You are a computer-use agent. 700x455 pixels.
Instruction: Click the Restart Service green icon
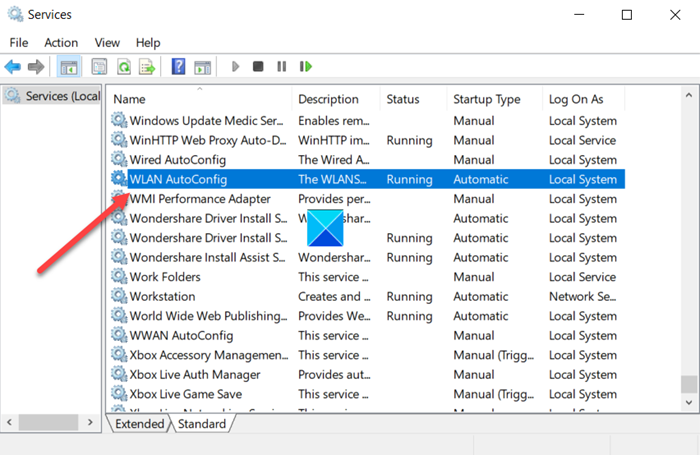point(306,67)
